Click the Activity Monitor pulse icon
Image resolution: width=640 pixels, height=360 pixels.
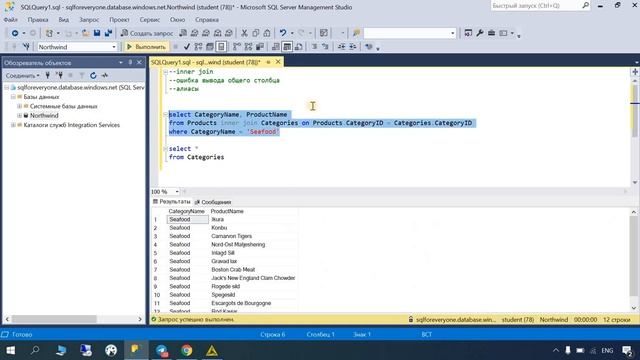[105, 76]
